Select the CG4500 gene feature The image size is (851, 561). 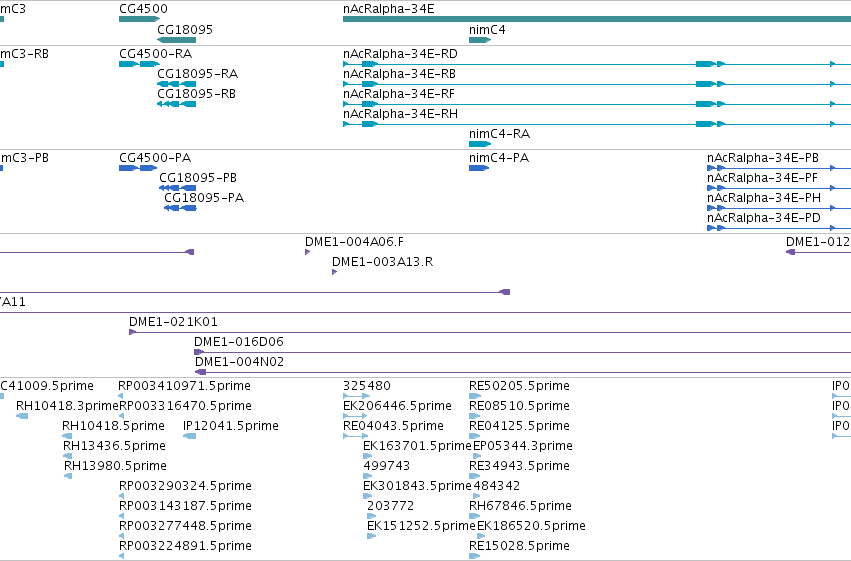[x=139, y=19]
